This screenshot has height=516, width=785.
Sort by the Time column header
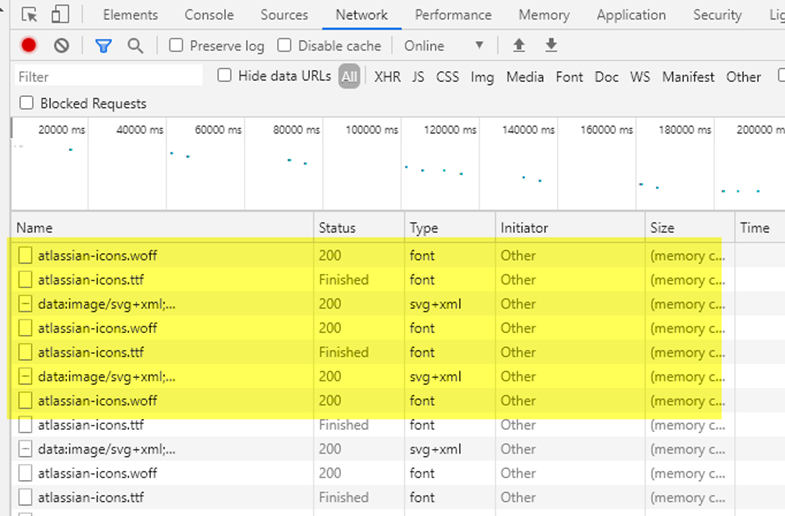760,228
